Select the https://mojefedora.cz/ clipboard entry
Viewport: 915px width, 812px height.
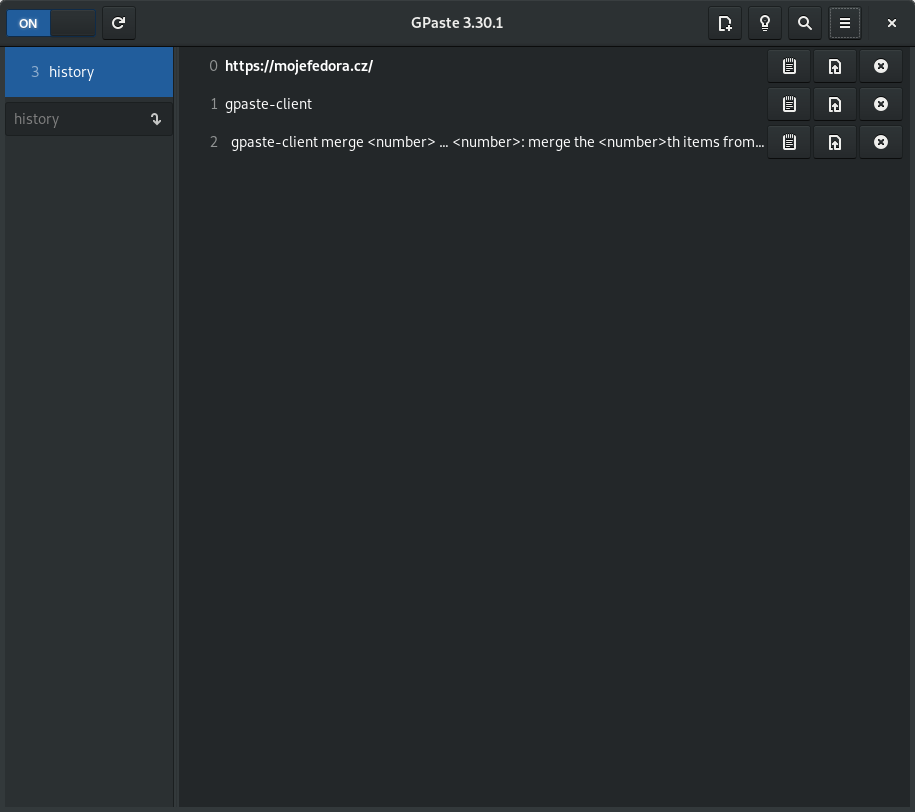click(x=299, y=66)
